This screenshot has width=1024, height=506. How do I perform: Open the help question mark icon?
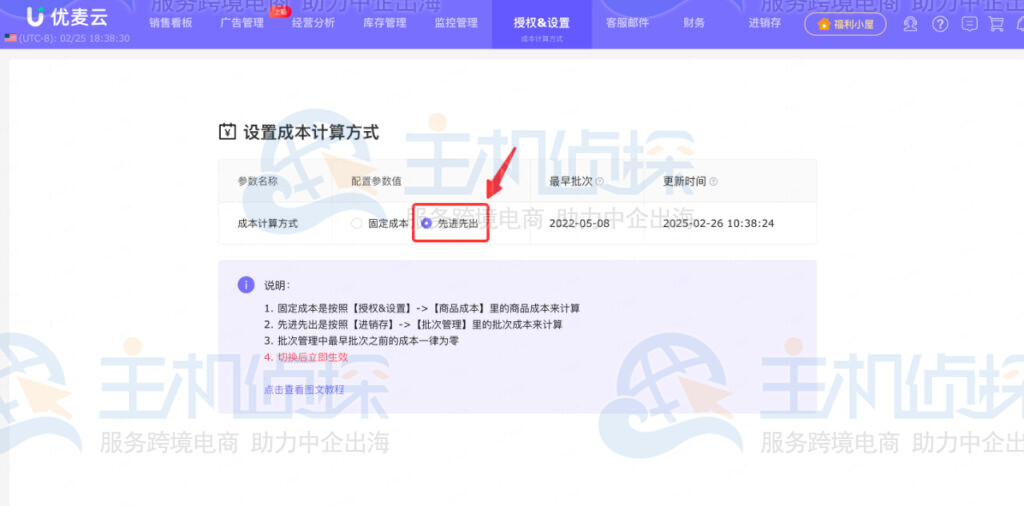[940, 24]
